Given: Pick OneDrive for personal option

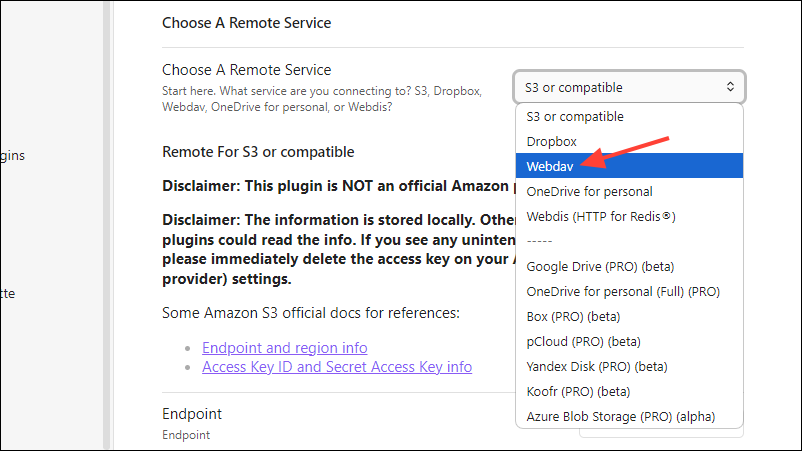Looking at the screenshot, I should 588,191.
